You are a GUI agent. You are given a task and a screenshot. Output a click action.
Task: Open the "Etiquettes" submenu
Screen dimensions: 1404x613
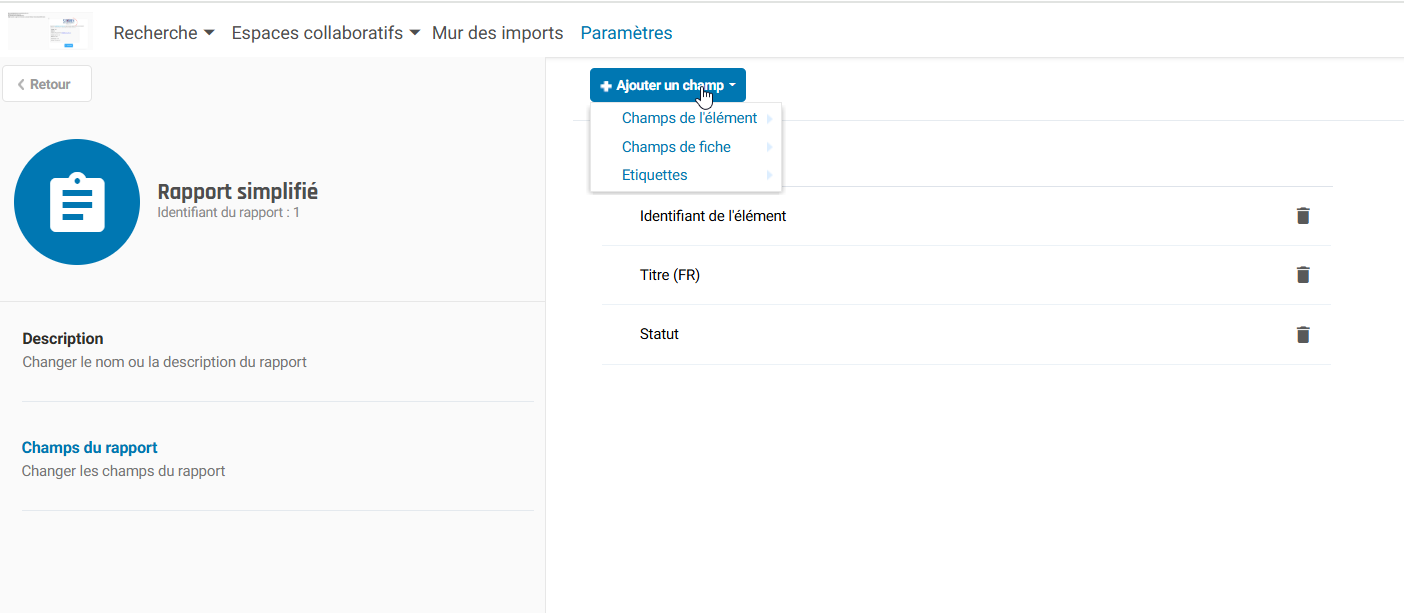[655, 175]
